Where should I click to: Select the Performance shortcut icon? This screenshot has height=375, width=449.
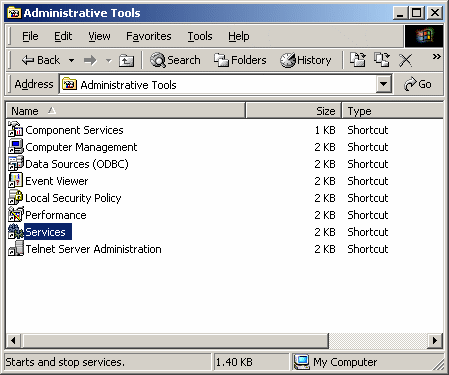tap(16, 215)
